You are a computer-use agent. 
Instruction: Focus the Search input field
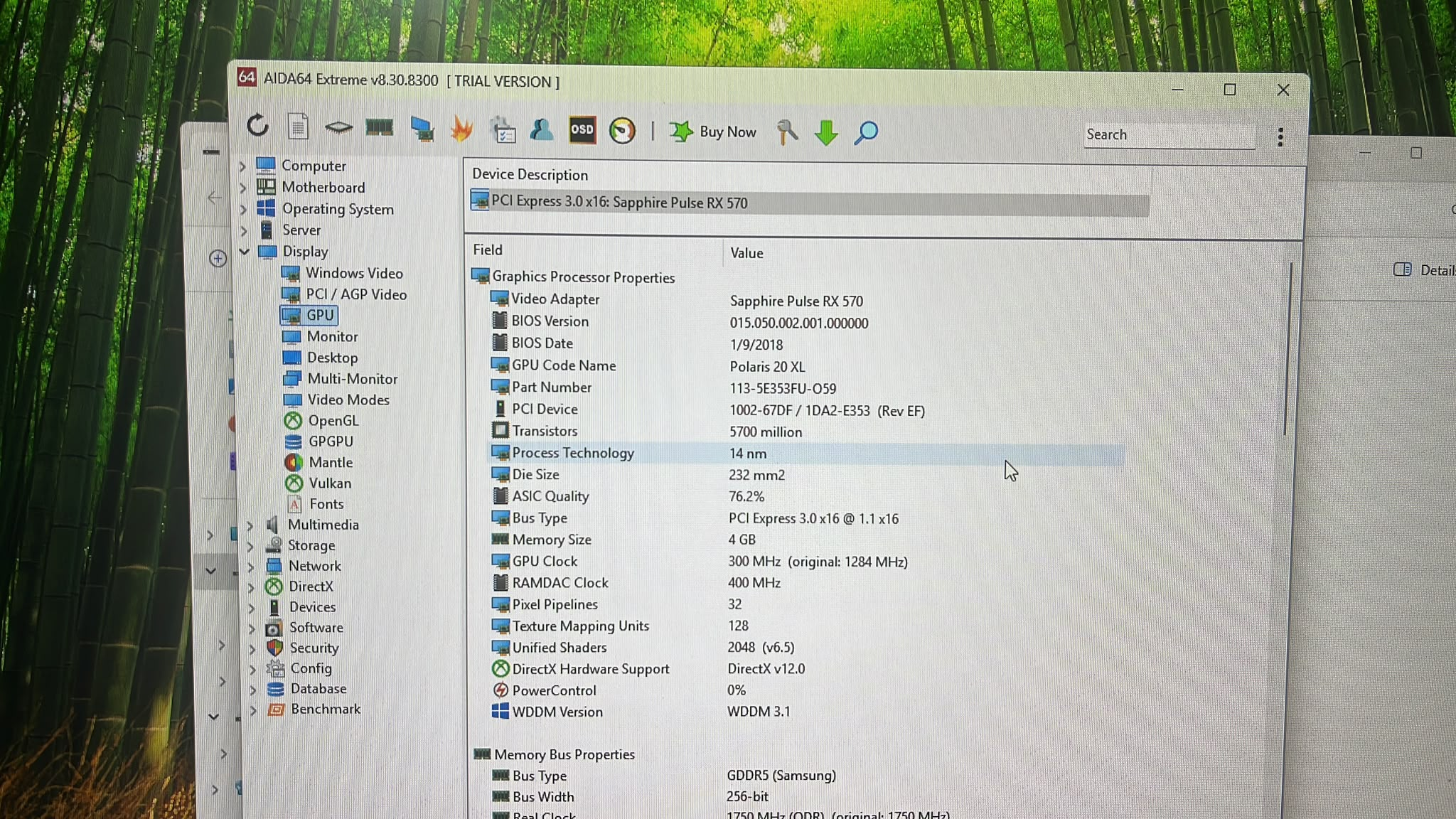click(x=1169, y=135)
